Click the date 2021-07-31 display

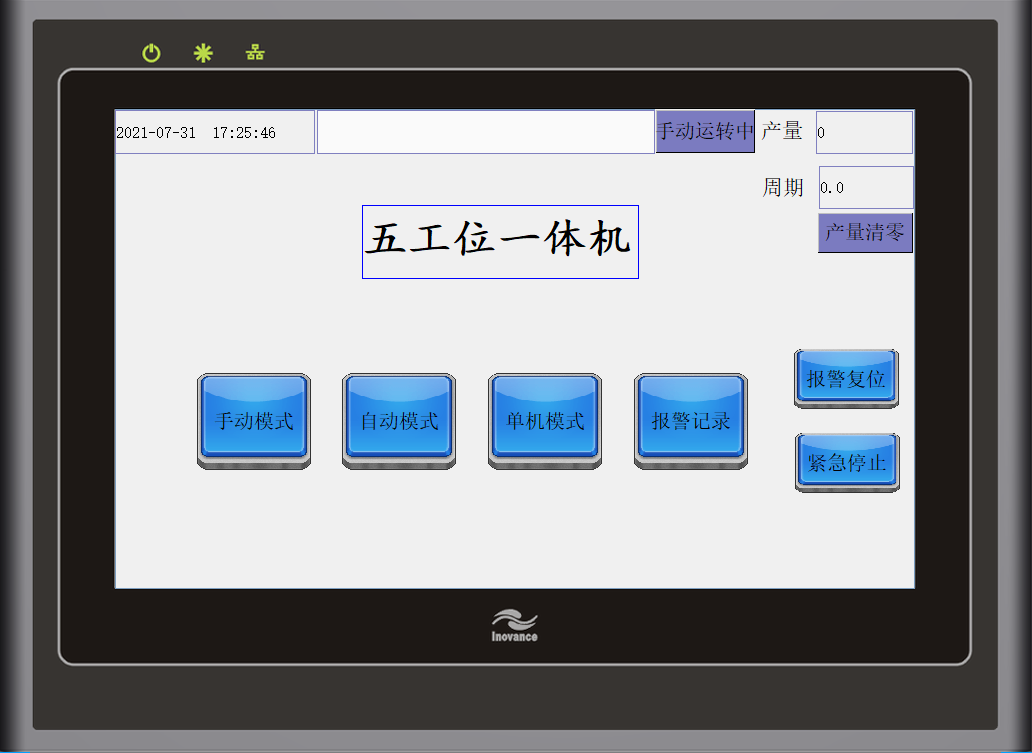[x=156, y=133]
